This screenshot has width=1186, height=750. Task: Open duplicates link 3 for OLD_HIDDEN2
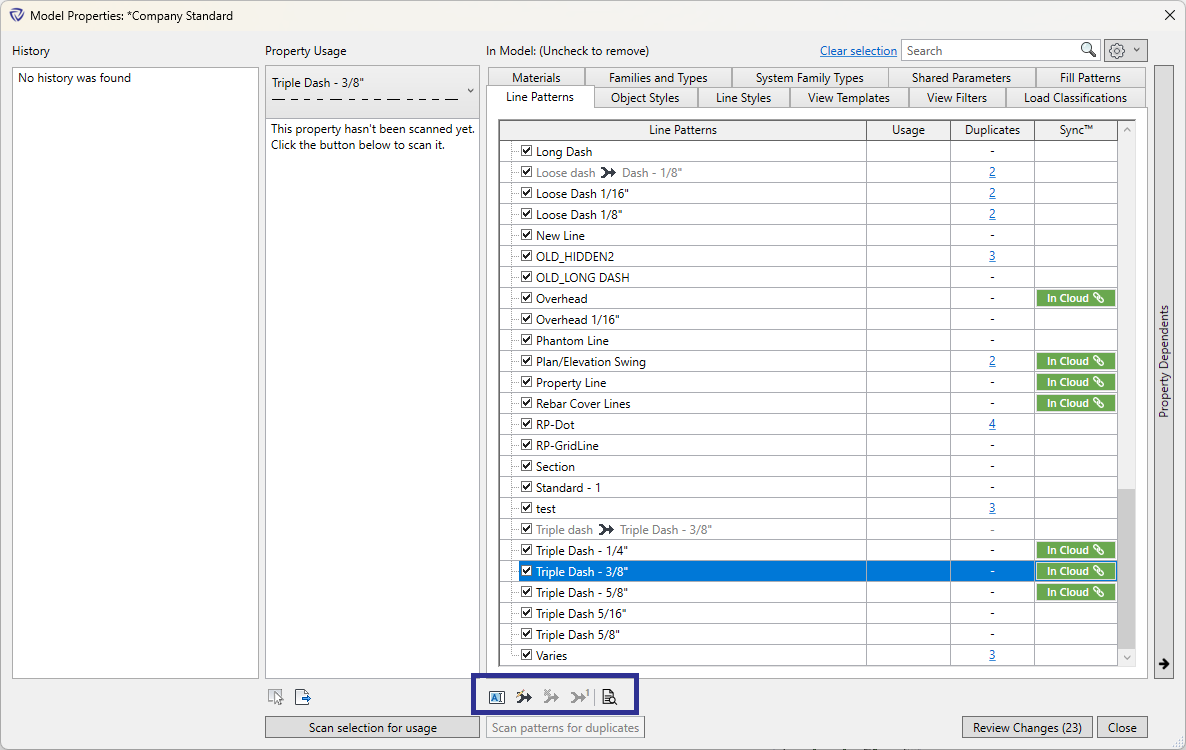click(992, 256)
